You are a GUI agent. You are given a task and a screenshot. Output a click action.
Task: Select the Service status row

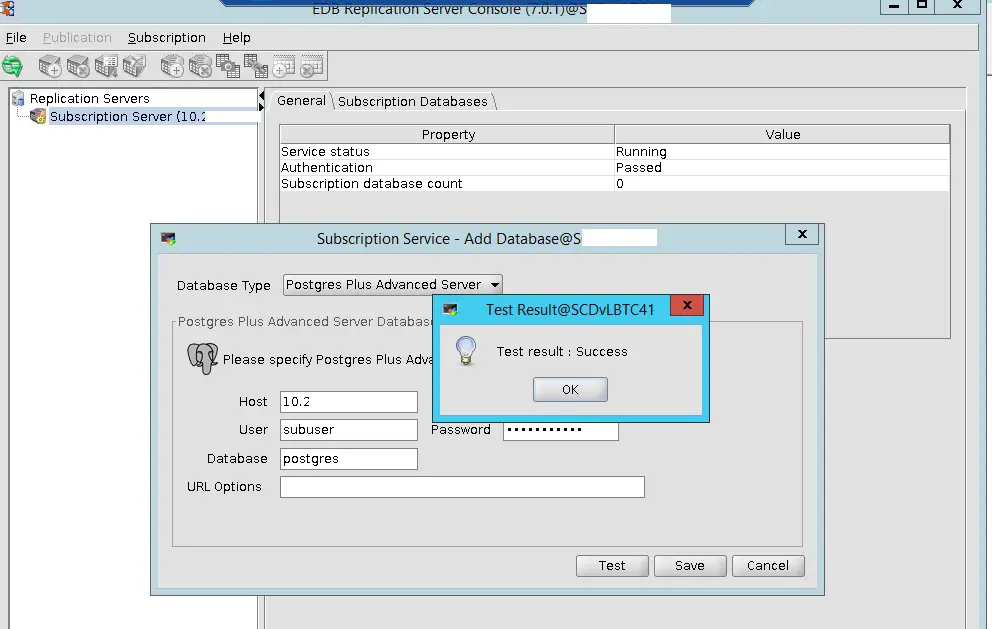(614, 152)
